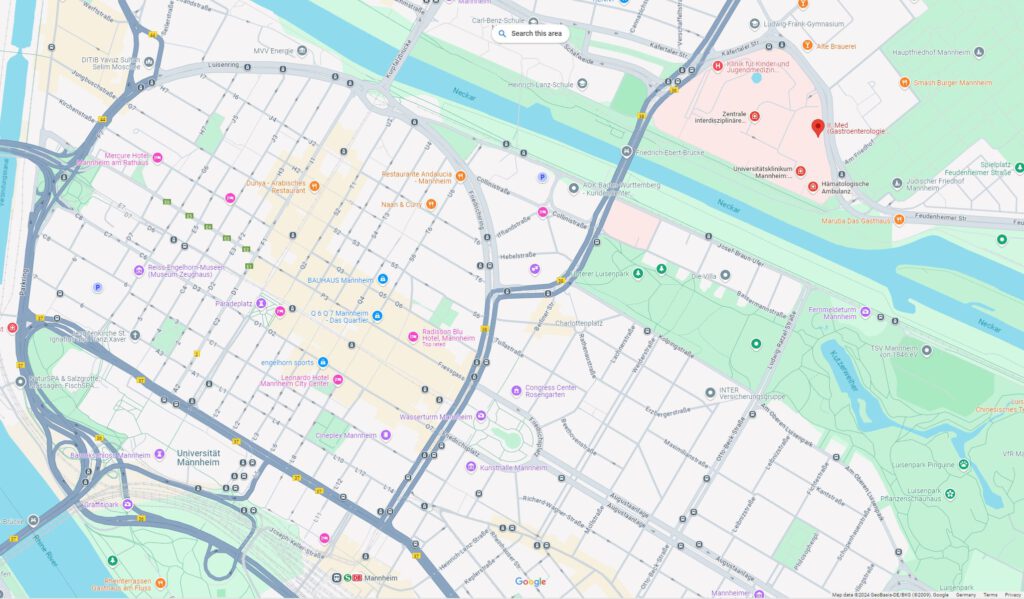This screenshot has width=1024, height=599.
Task: Open the Barockschloss Mannheim marker
Action: (x=159, y=454)
